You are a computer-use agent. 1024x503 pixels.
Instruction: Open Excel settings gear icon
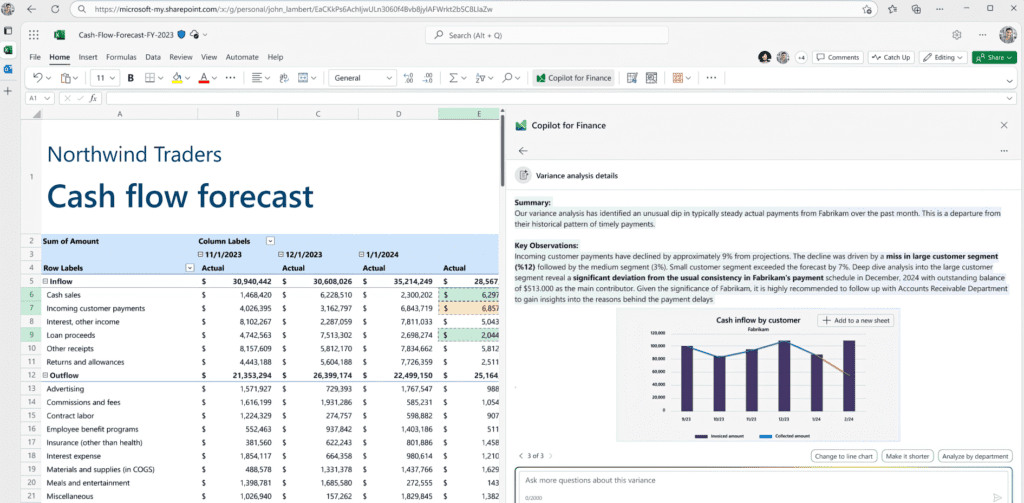[x=957, y=35]
